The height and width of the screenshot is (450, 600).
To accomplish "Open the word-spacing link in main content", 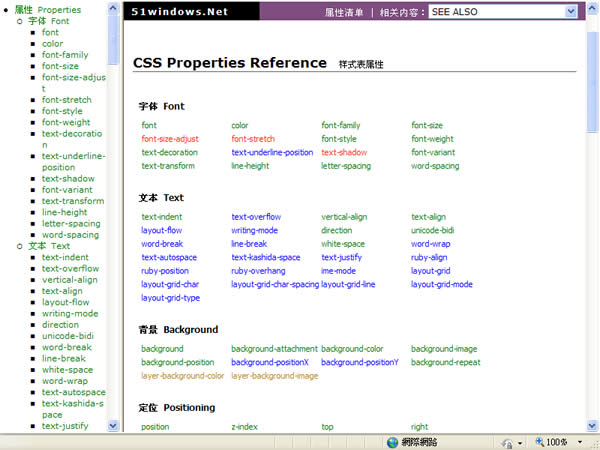I will point(435,166).
